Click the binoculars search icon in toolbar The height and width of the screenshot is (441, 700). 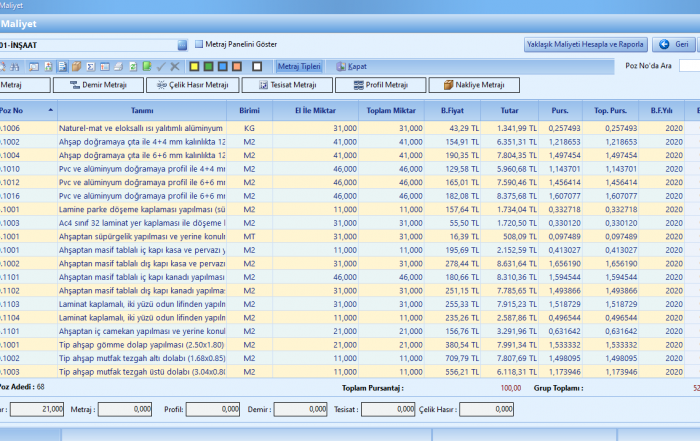(x=15, y=66)
